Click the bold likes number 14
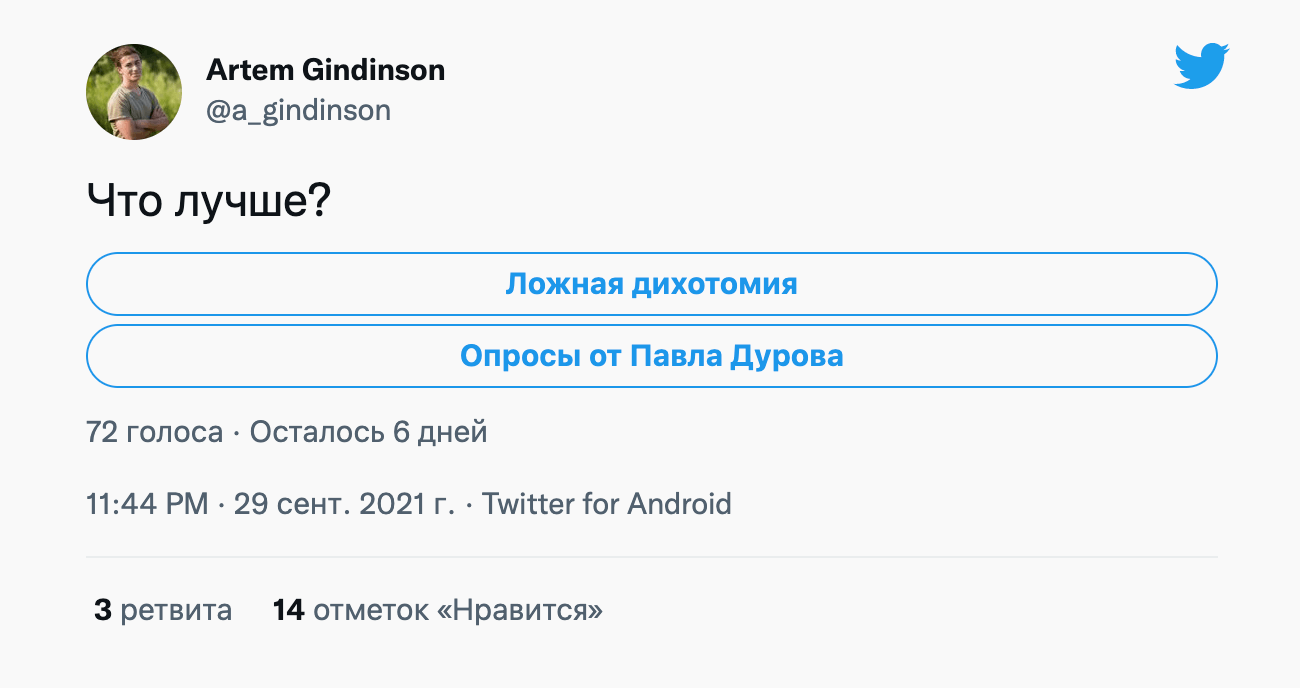This screenshot has height=688, width=1300. pos(288,610)
